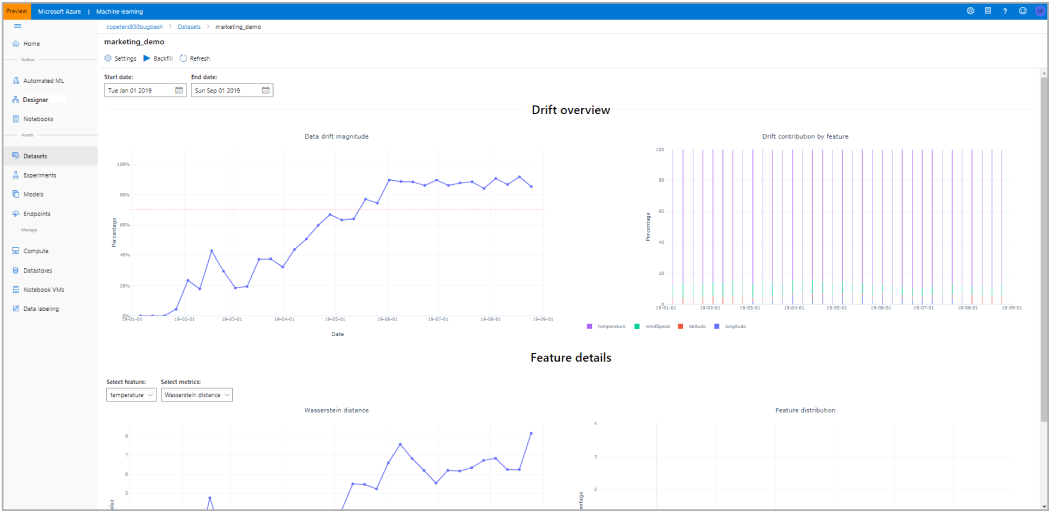Open Automated ML section label
The height and width of the screenshot is (511, 1049).
[44, 80]
